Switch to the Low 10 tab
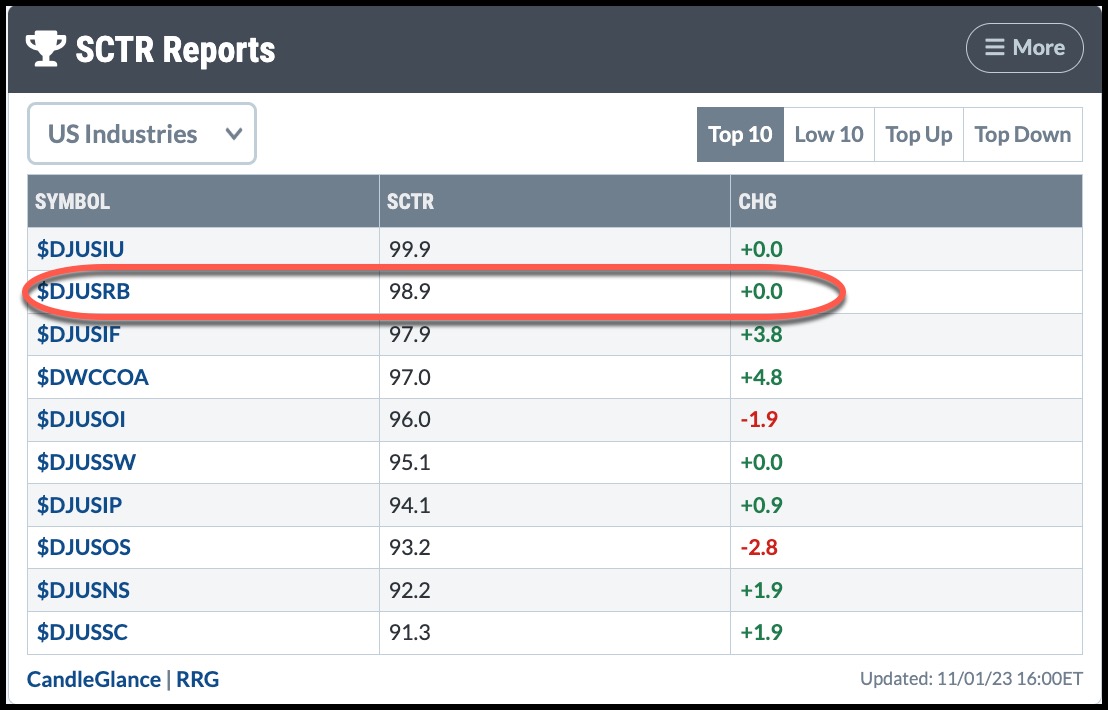 (x=828, y=134)
